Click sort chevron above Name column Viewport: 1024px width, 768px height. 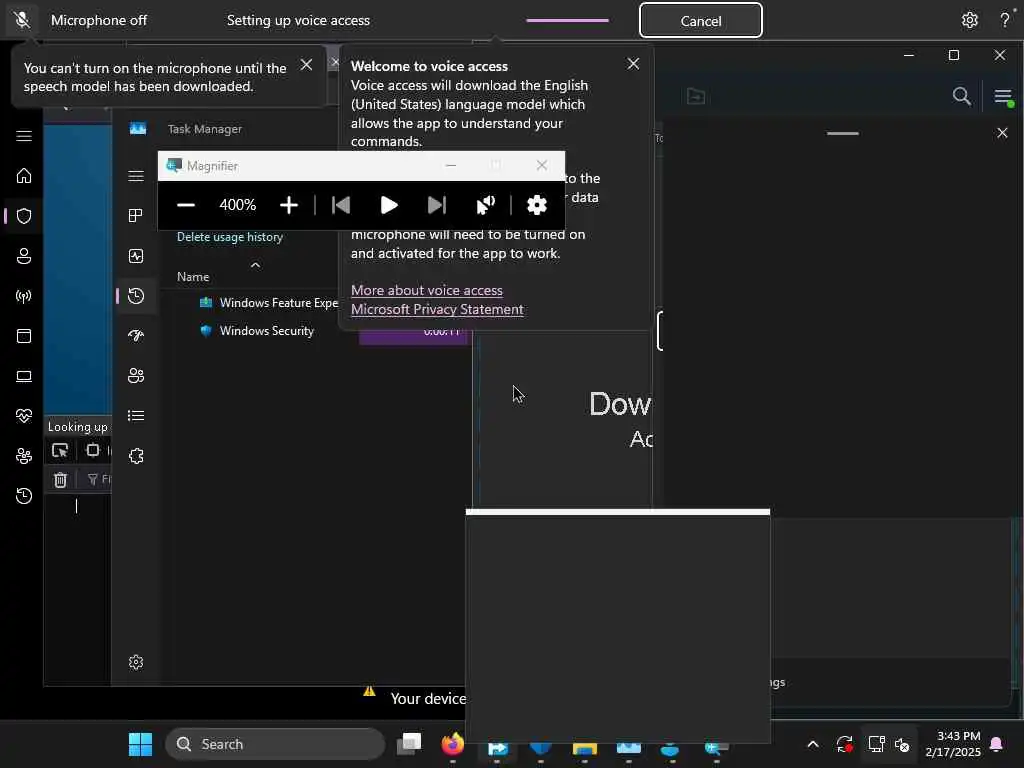pyautogui.click(x=255, y=264)
